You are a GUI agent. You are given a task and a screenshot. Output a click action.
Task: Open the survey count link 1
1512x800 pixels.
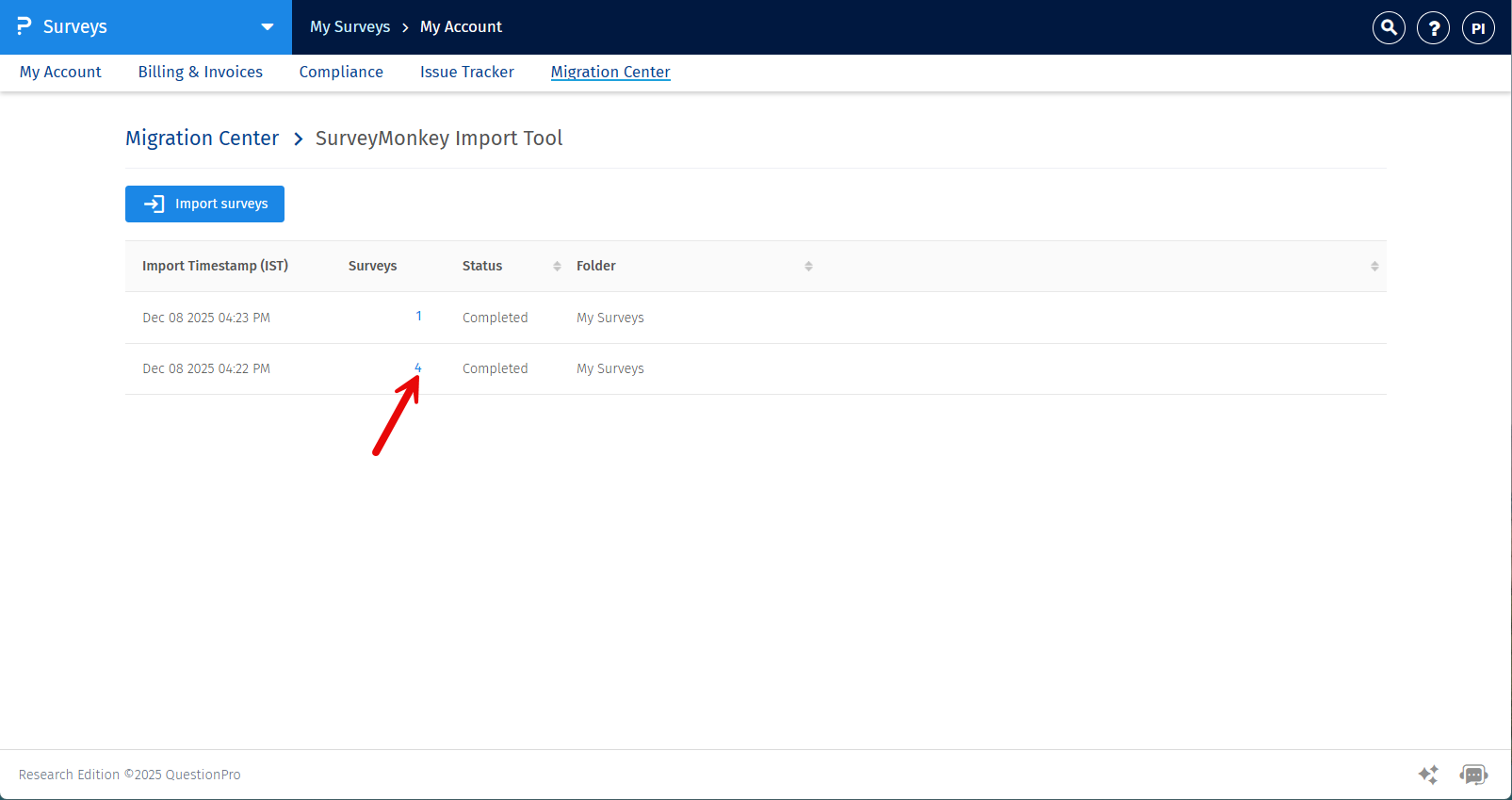[x=418, y=317]
